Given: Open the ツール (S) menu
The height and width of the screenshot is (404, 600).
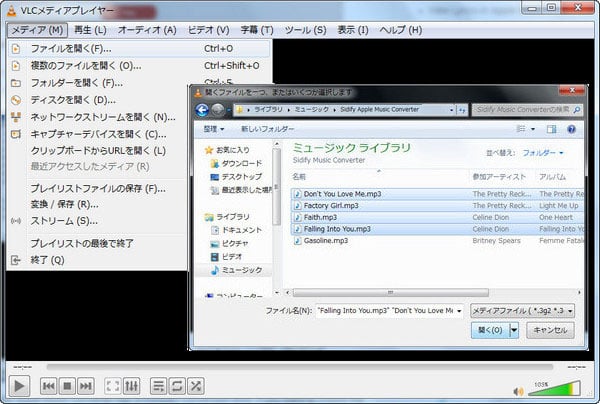Looking at the screenshot, I should click(x=305, y=30).
